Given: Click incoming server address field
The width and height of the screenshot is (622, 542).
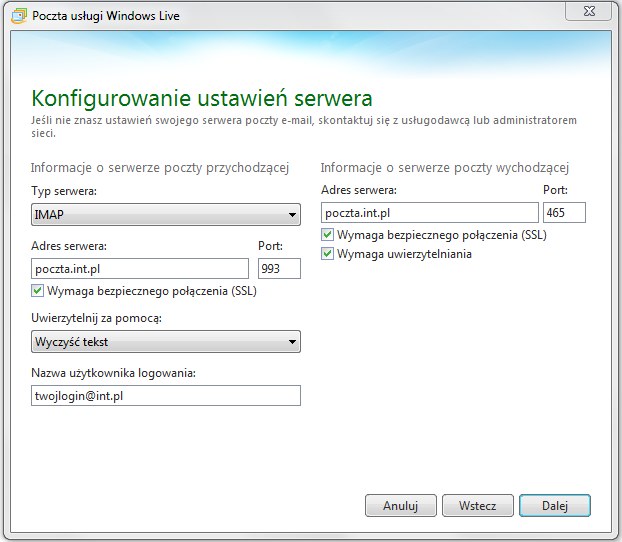Looking at the screenshot, I should pos(140,269).
